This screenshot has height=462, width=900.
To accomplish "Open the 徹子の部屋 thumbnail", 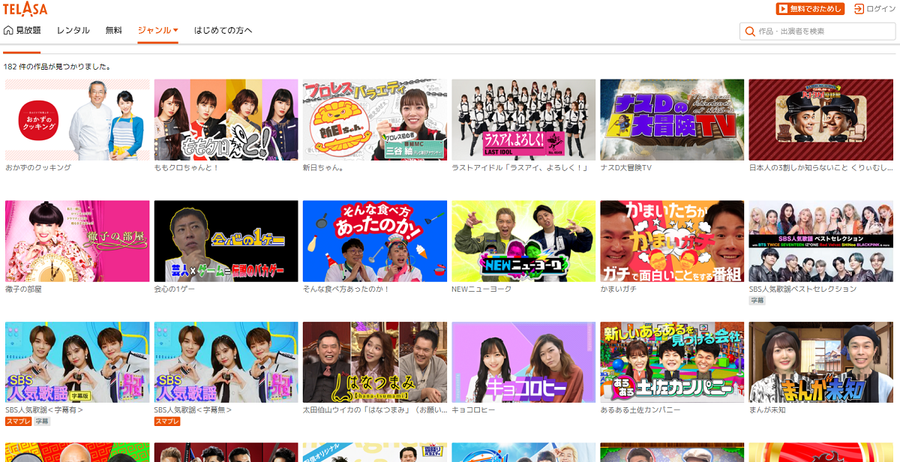I will 77,241.
